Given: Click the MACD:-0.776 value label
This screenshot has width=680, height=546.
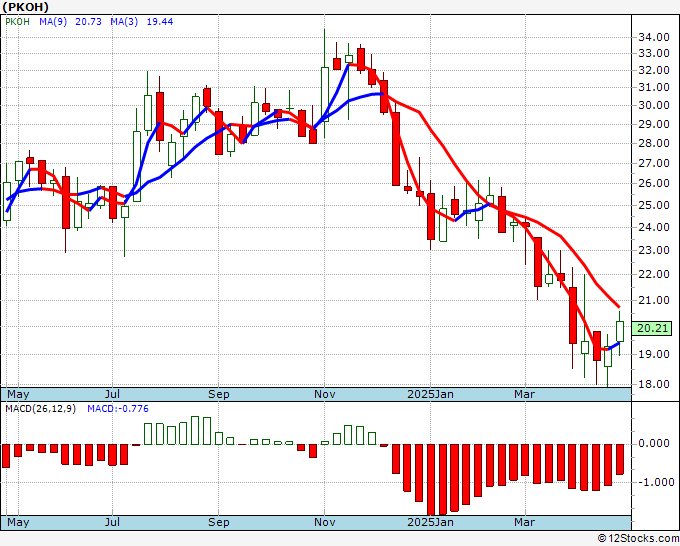Looking at the screenshot, I should click(x=118, y=409).
